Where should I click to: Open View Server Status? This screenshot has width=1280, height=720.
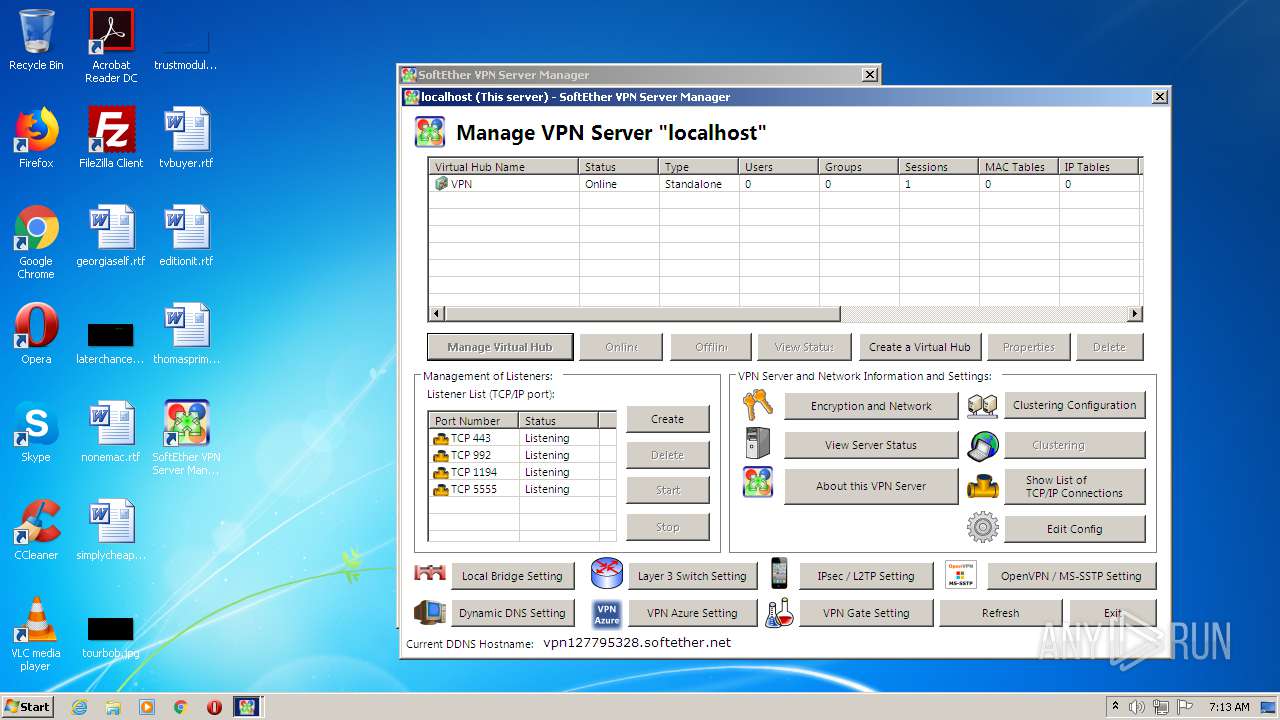(871, 445)
